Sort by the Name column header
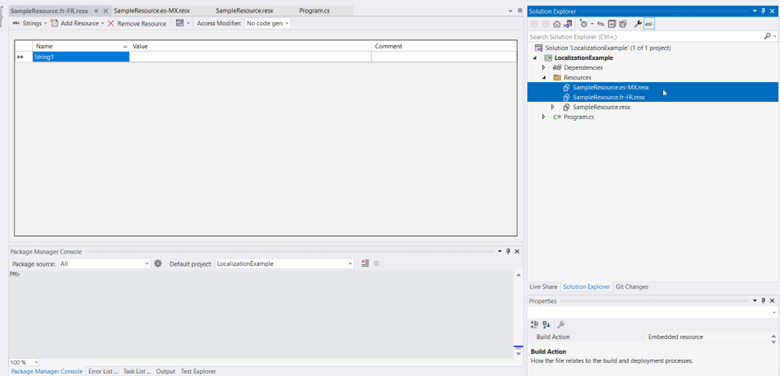The width and height of the screenshot is (780, 376). [81, 46]
